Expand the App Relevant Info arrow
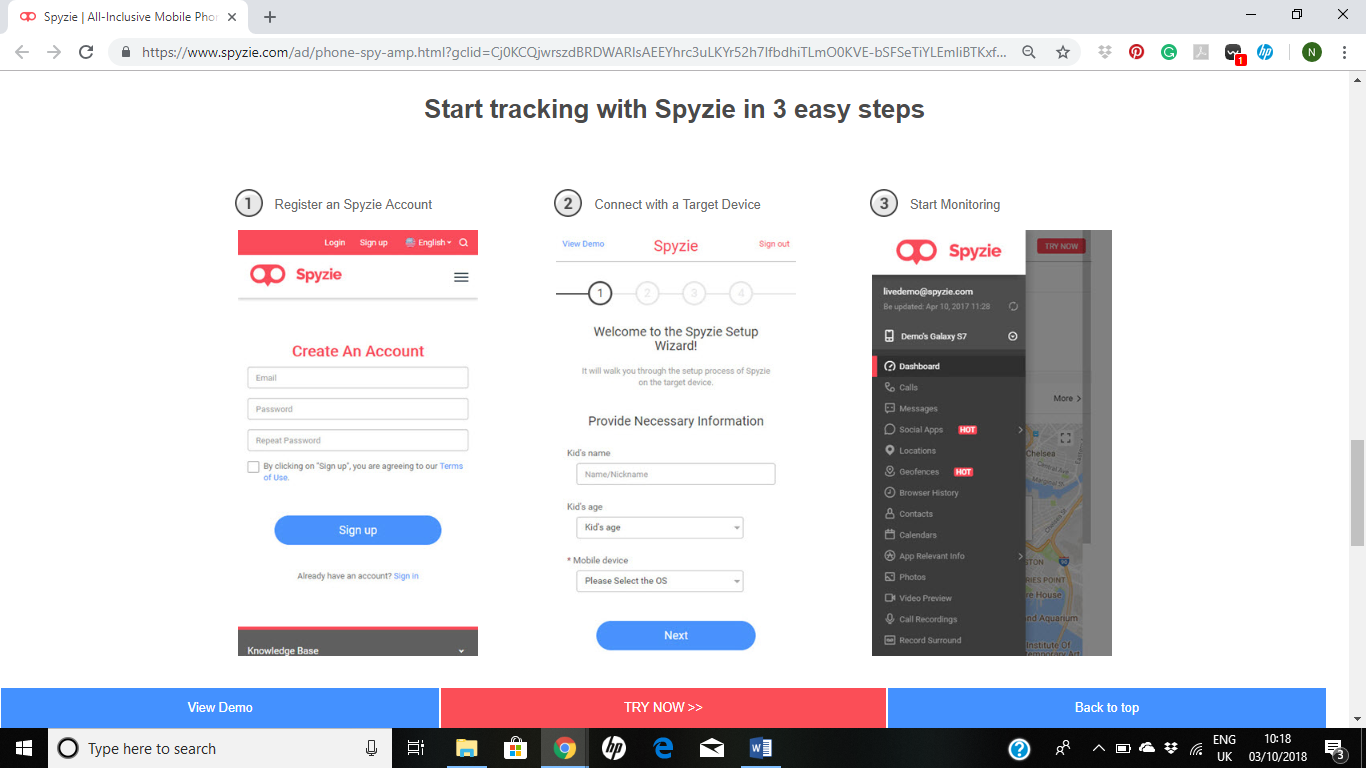The width and height of the screenshot is (1366, 768). [x=1020, y=556]
